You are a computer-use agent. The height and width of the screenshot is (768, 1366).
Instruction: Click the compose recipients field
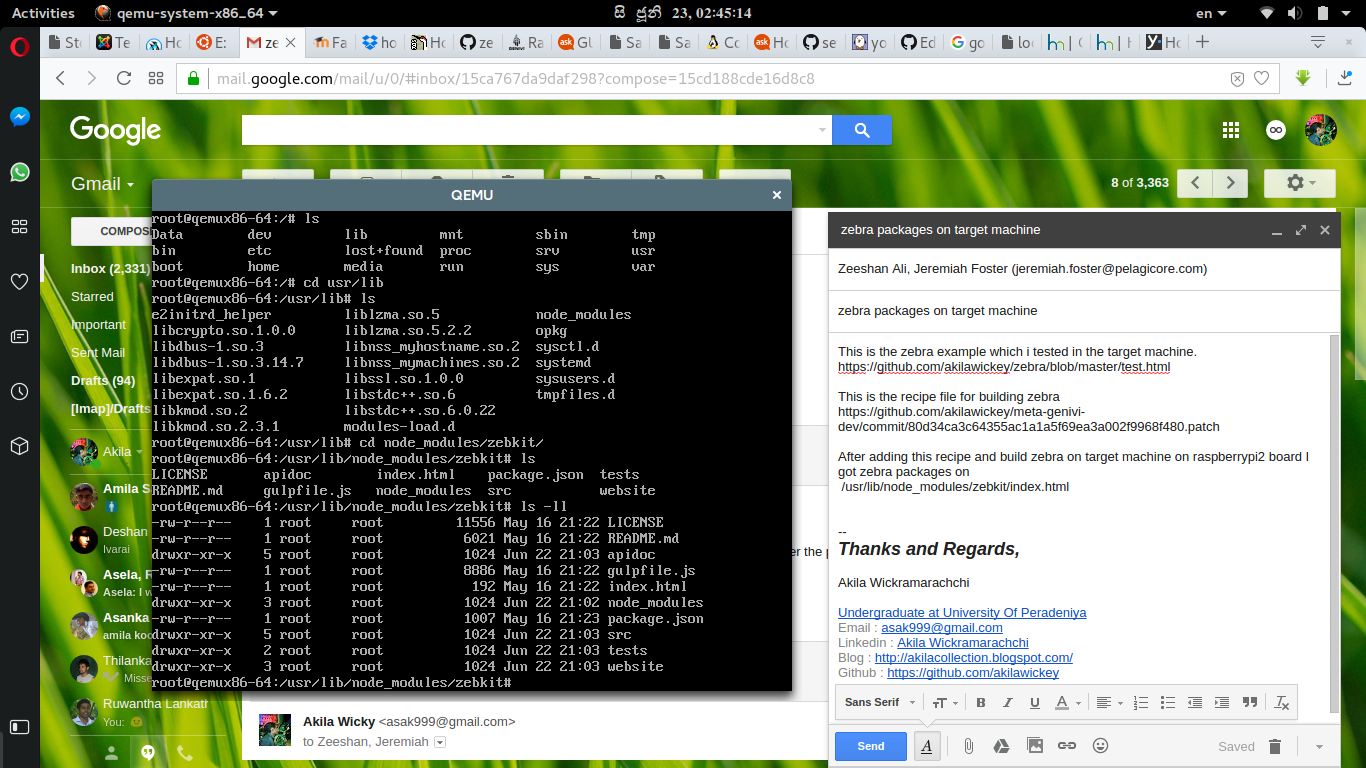click(x=1084, y=269)
